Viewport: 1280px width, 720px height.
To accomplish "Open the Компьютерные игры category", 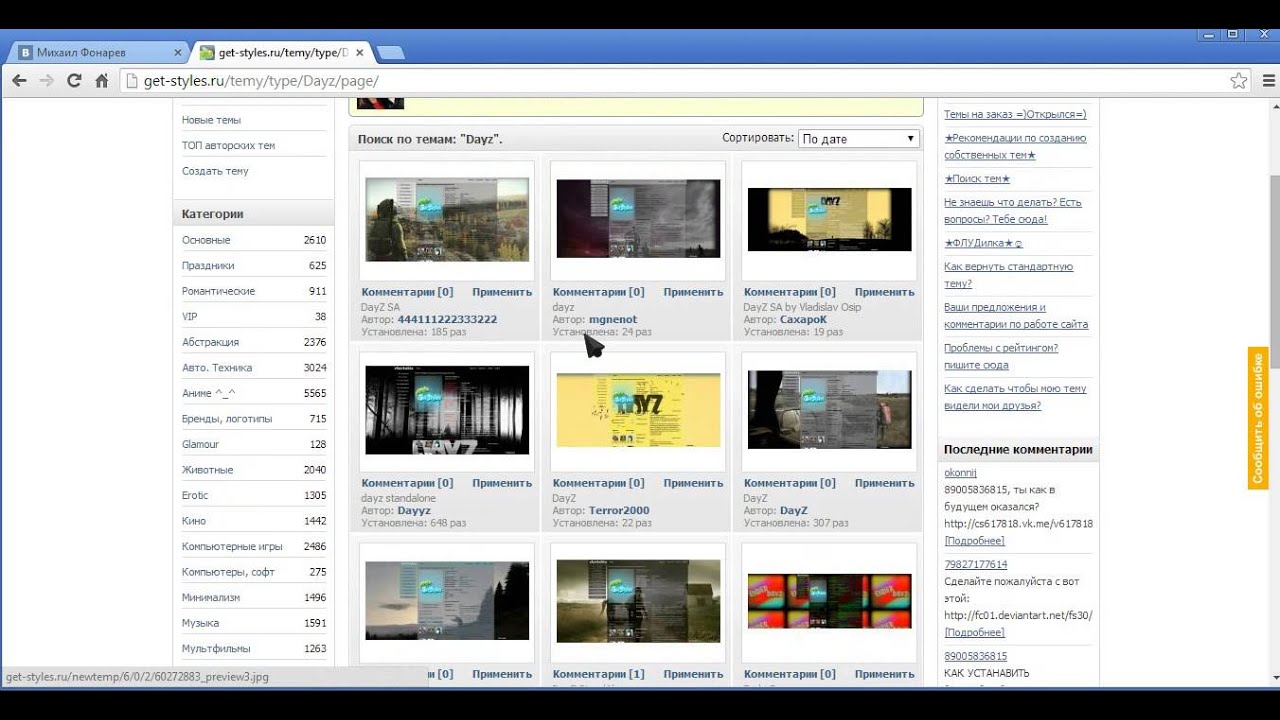I will [x=232, y=546].
